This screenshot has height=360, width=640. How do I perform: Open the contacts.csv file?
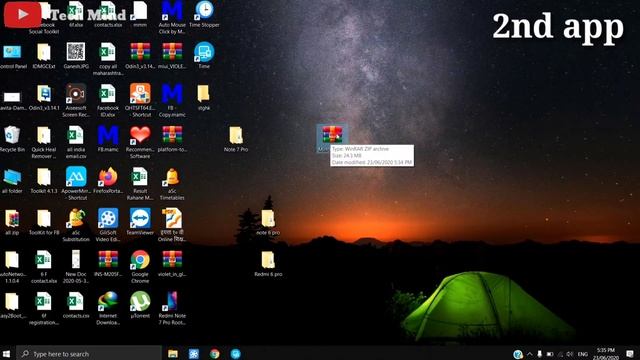[76, 305]
